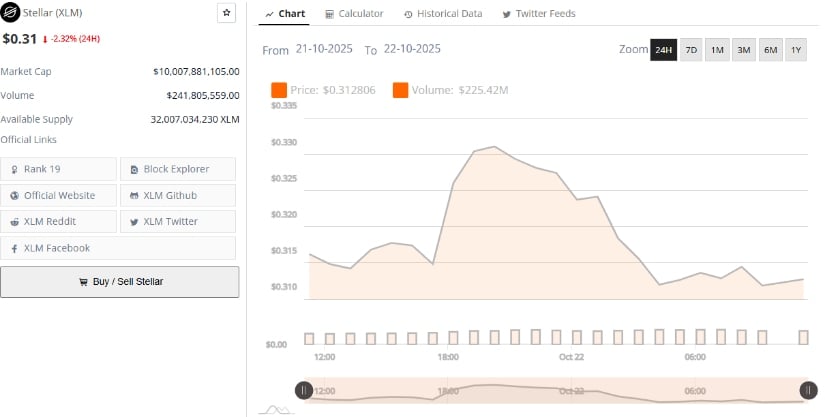Open the Twitter Feeds tab
825x417 pixels.
pyautogui.click(x=538, y=14)
